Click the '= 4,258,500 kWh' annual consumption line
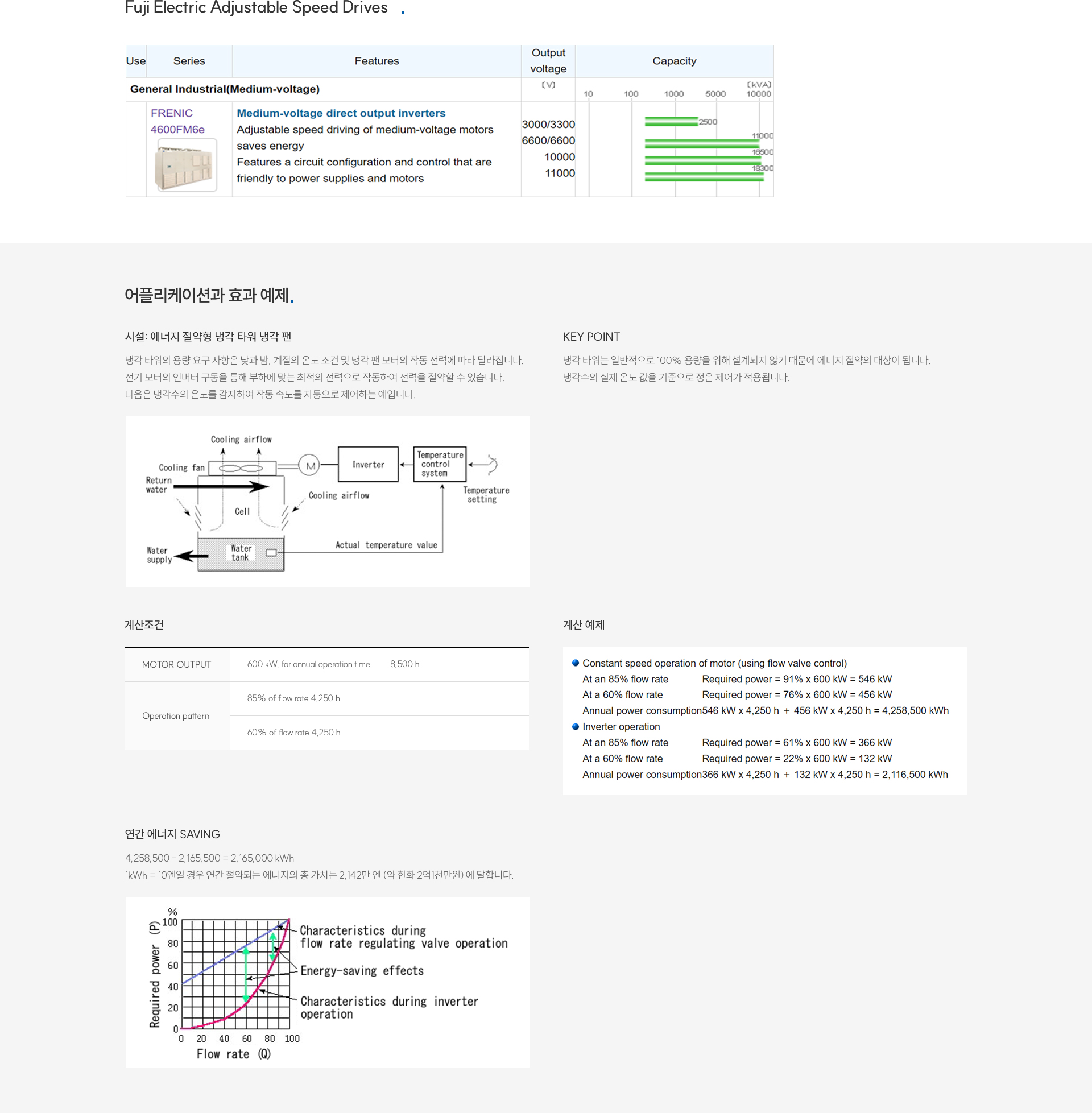This screenshot has width=1092, height=1113. (765, 710)
